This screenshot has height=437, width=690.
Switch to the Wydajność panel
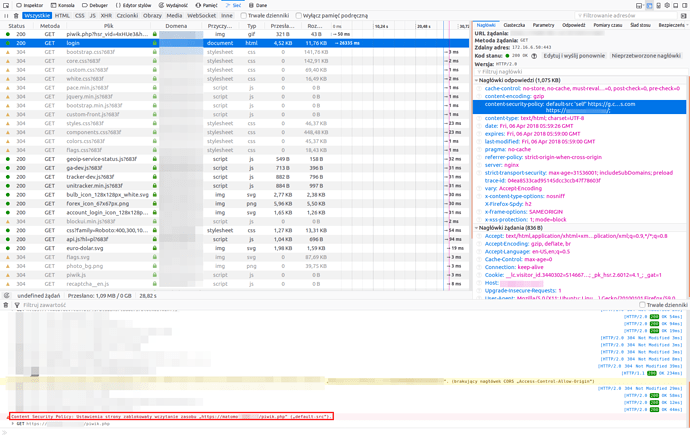pyautogui.click(x=173, y=5)
